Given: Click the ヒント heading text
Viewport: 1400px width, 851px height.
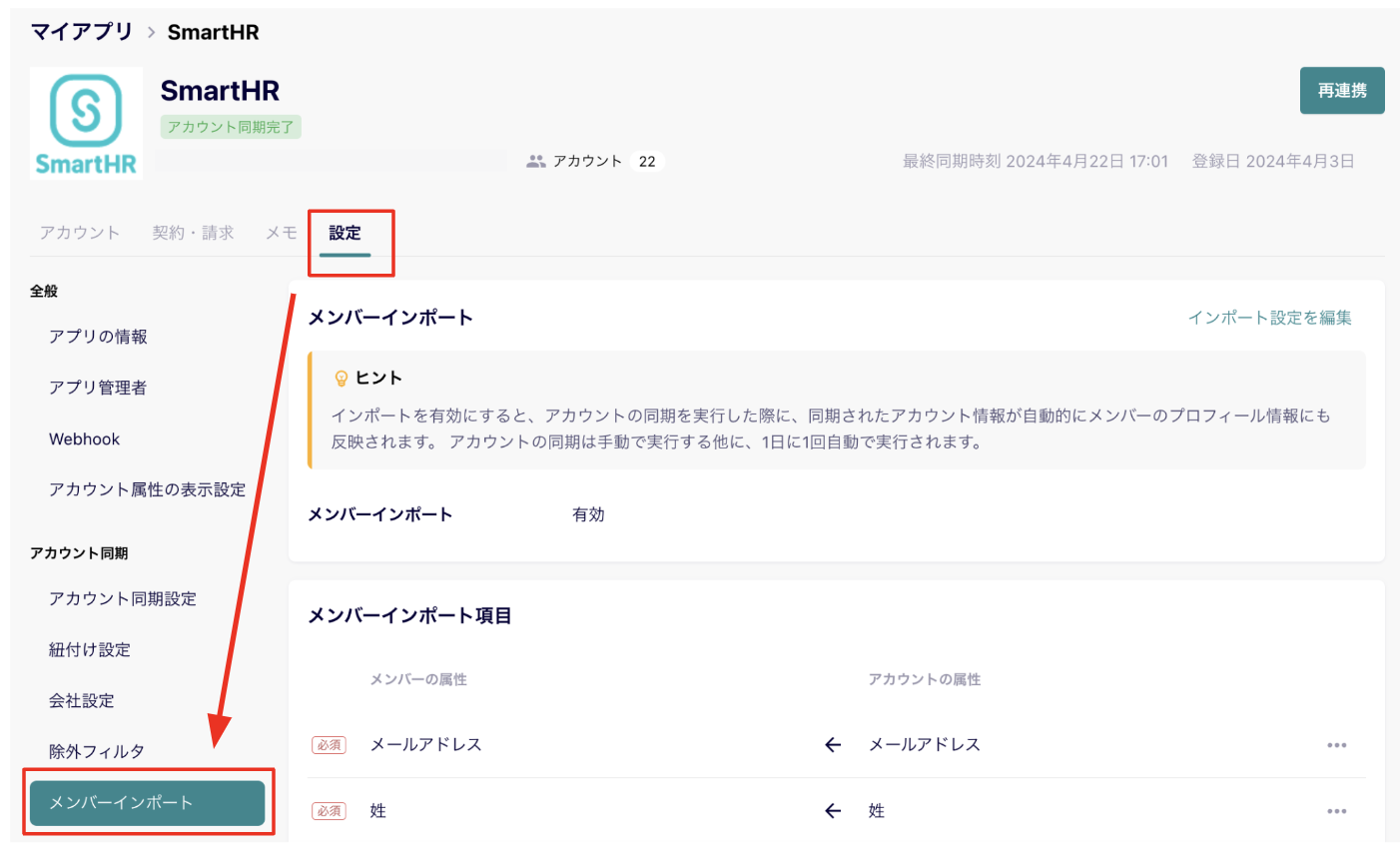Looking at the screenshot, I should coord(378,378).
